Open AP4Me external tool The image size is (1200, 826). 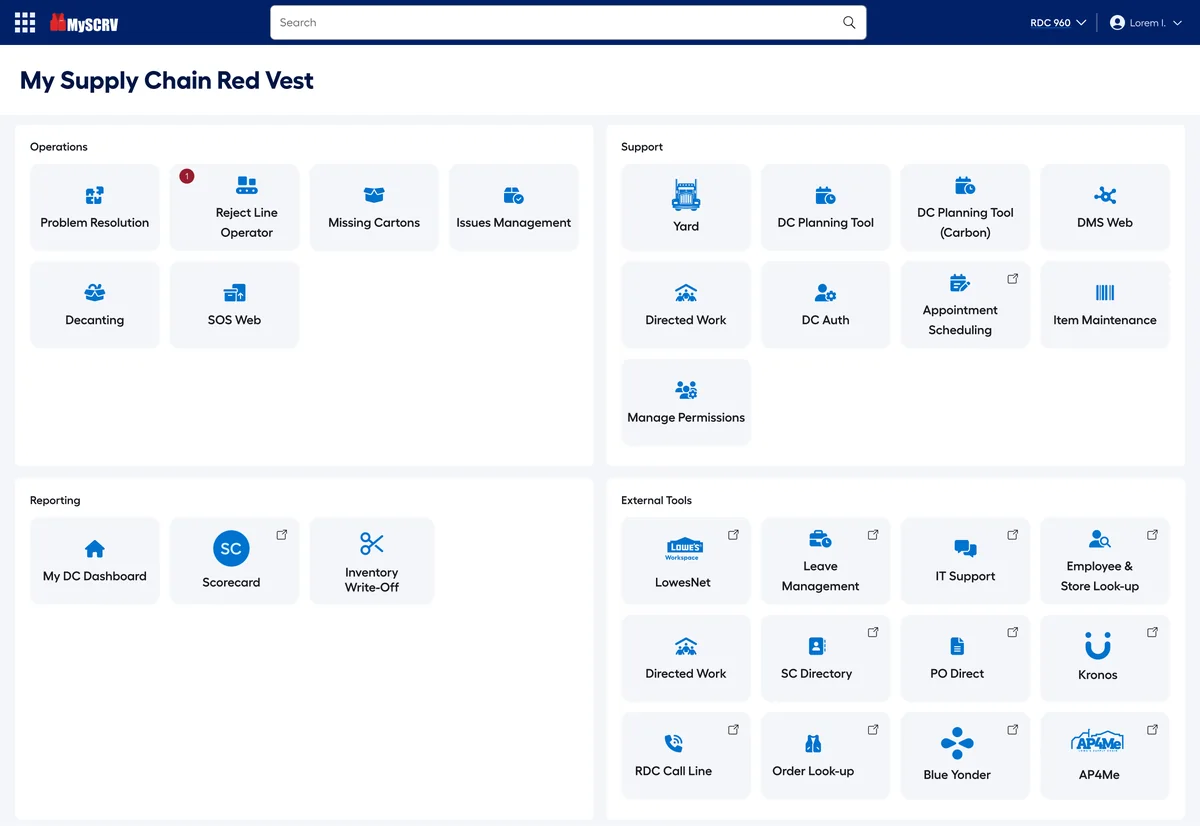1105,756
